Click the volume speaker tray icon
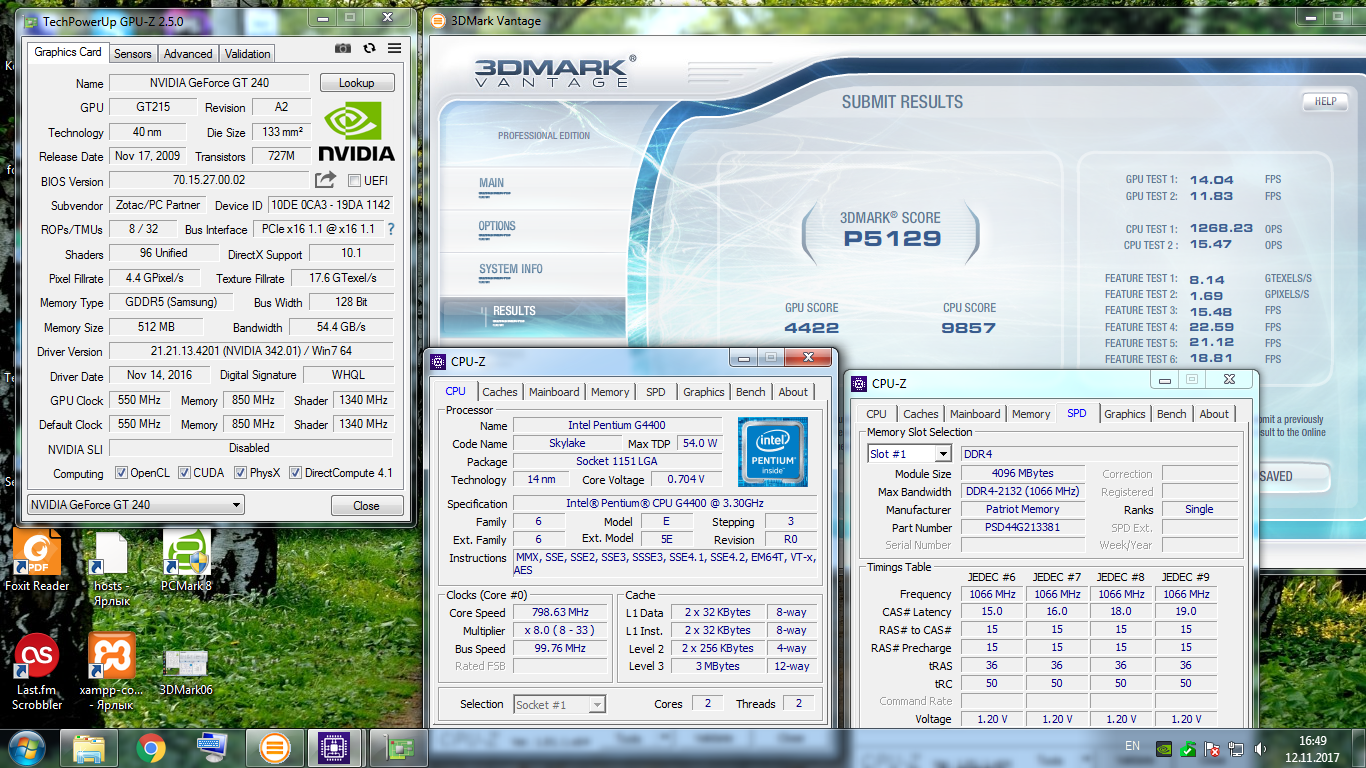Viewport: 1366px width, 768px height. pos(1260,748)
